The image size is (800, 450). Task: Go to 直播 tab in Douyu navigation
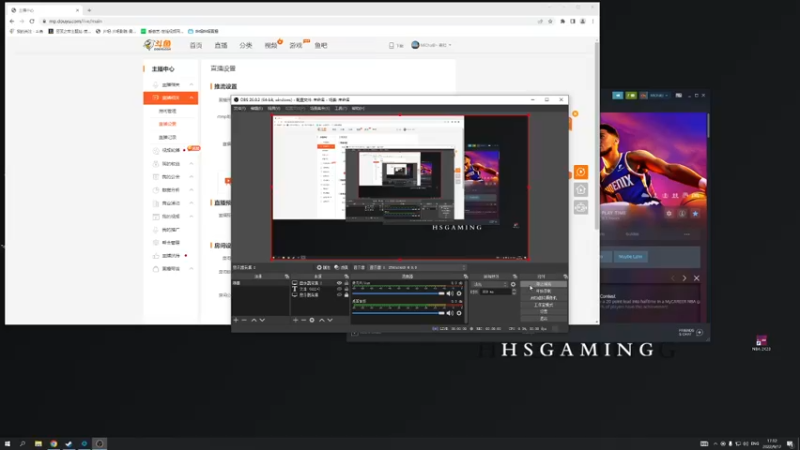tap(221, 45)
